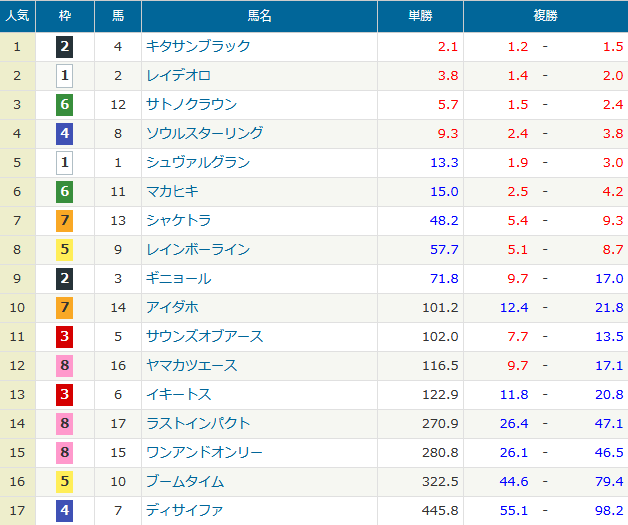Click the 445.8 win odds for ディサイファ
The height and width of the screenshot is (525, 628).
440,510
